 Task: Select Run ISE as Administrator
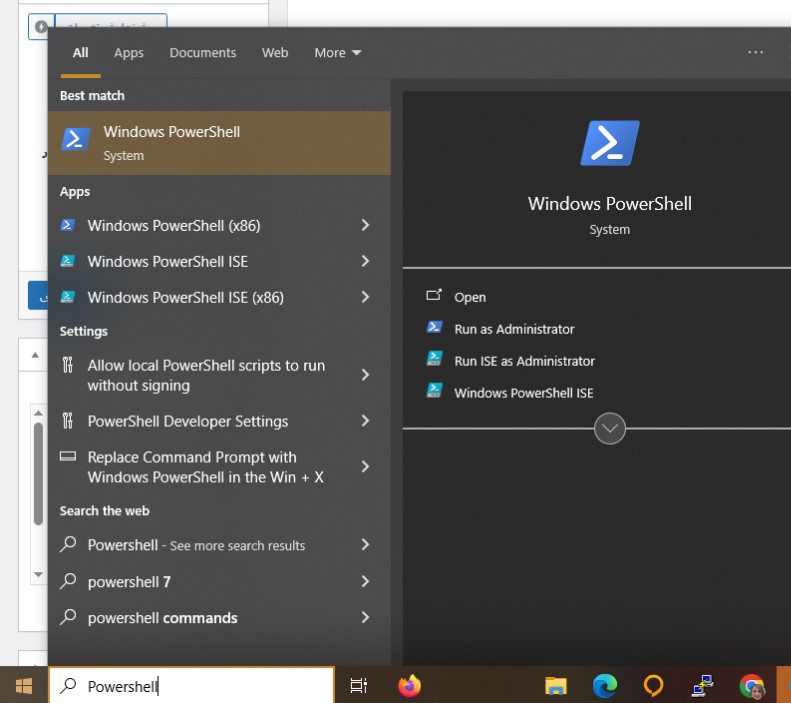pos(524,361)
